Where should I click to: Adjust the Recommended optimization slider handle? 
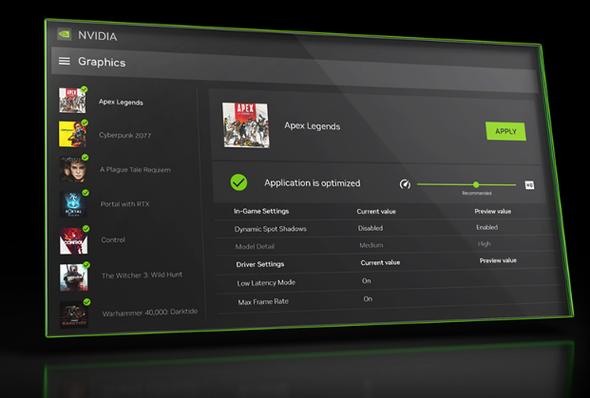click(476, 184)
